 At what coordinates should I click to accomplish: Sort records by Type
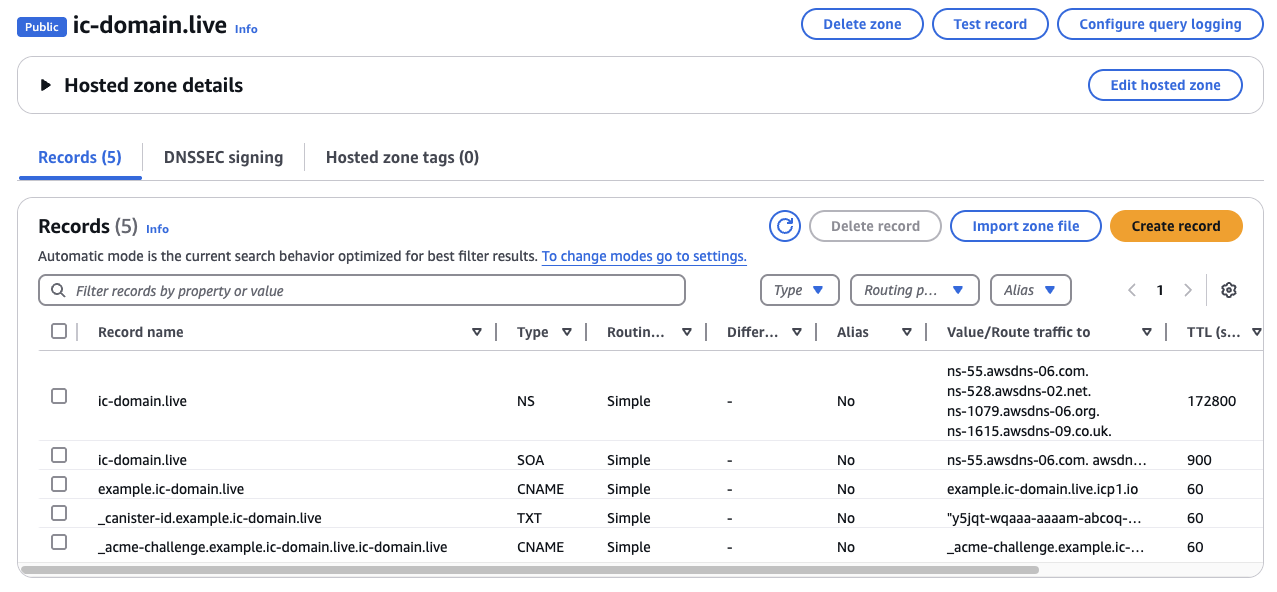click(x=567, y=331)
